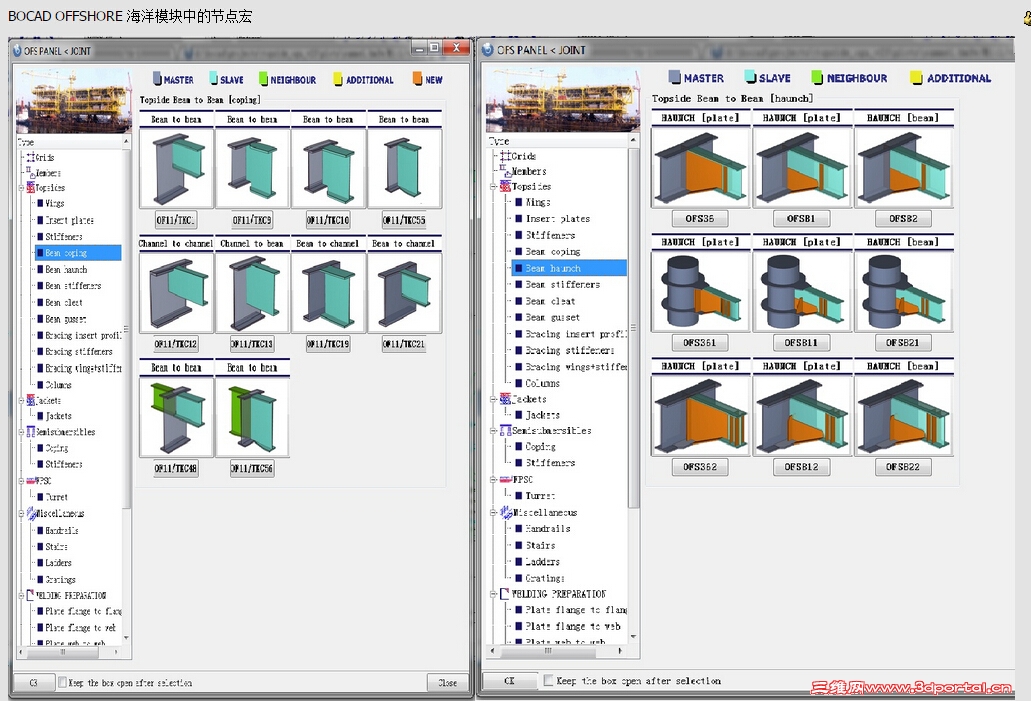
Task: Select the OFSB12 haunch plate thumbnail
Action: click(x=802, y=416)
